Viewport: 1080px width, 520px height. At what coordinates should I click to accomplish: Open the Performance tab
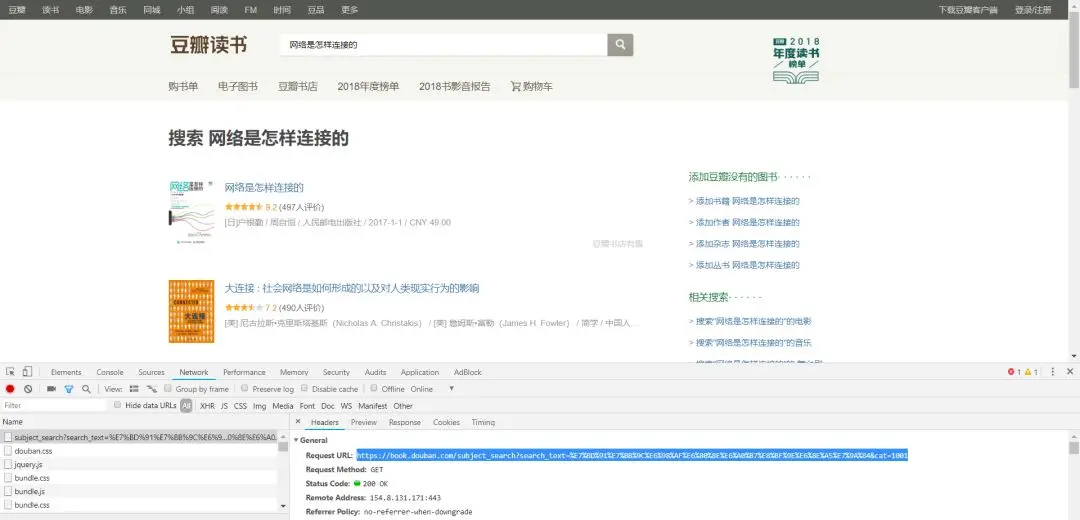point(245,372)
